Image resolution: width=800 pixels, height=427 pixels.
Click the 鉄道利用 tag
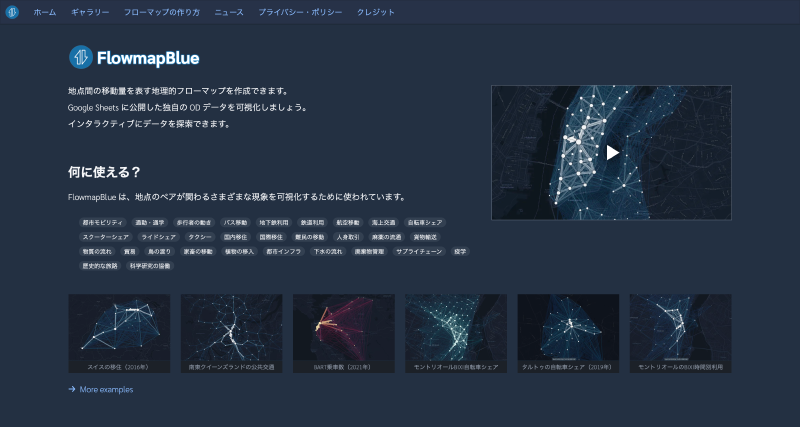(312, 222)
